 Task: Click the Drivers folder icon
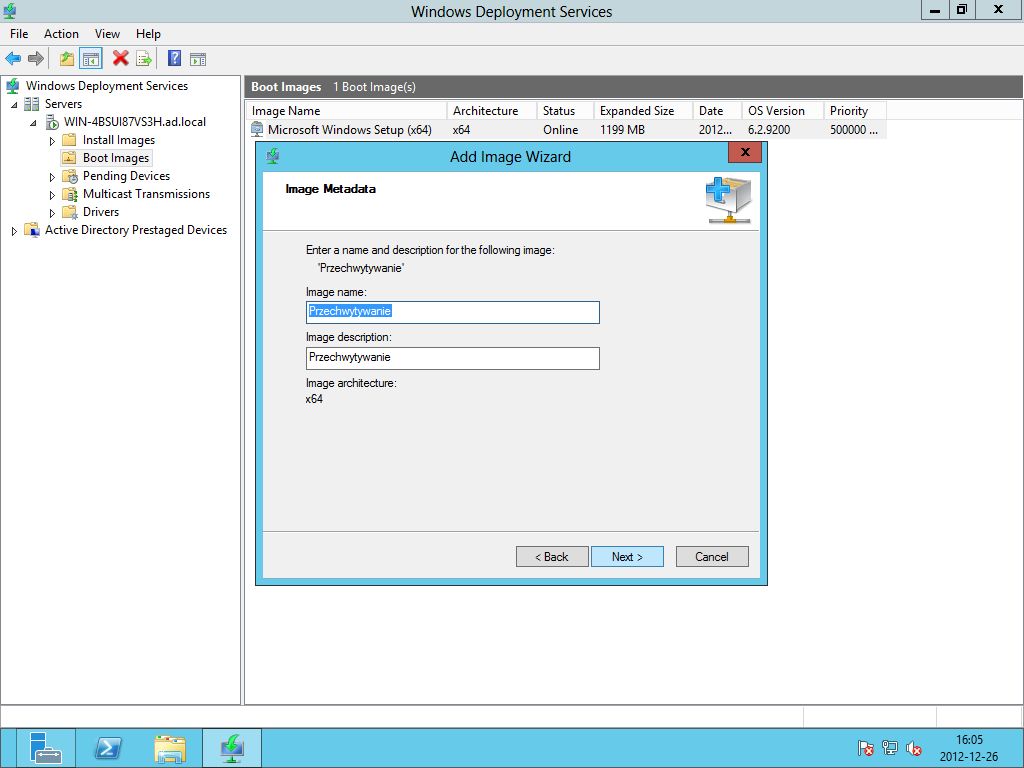click(x=70, y=212)
